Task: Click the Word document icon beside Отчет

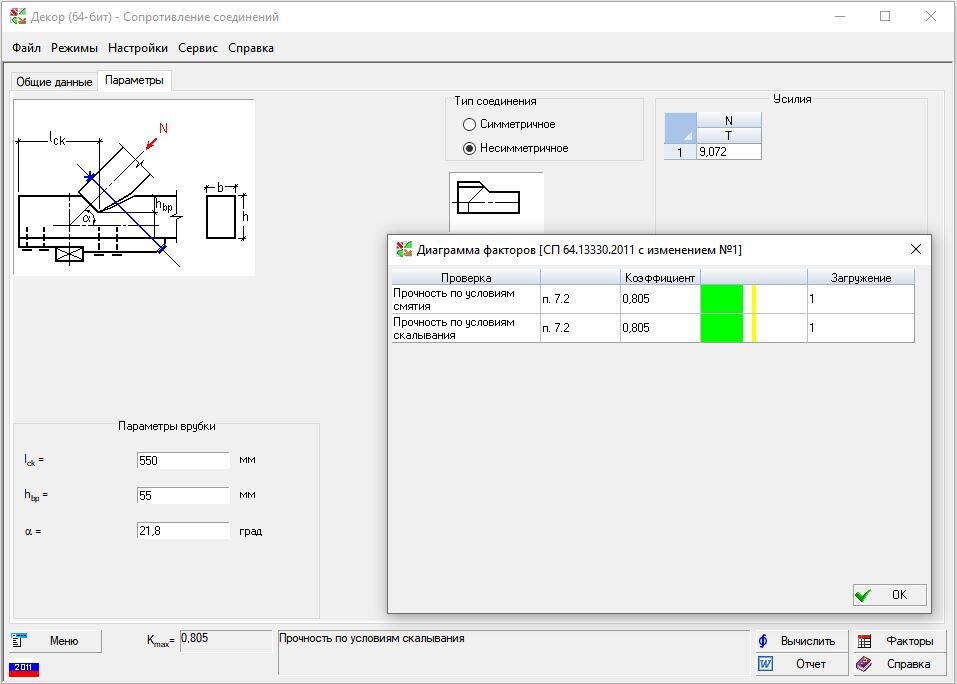Action: coord(765,664)
